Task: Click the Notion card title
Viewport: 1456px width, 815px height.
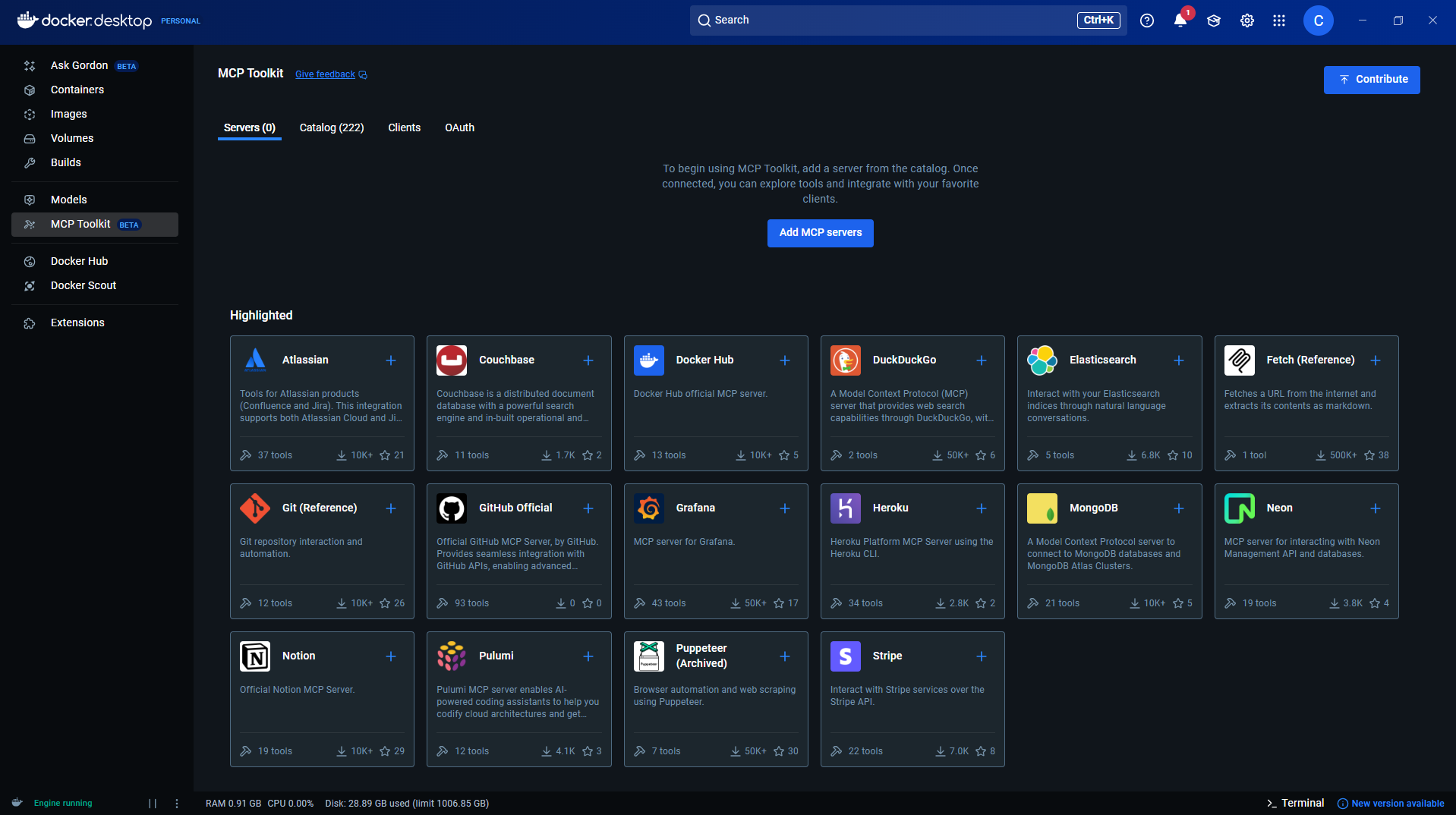Action: point(298,656)
